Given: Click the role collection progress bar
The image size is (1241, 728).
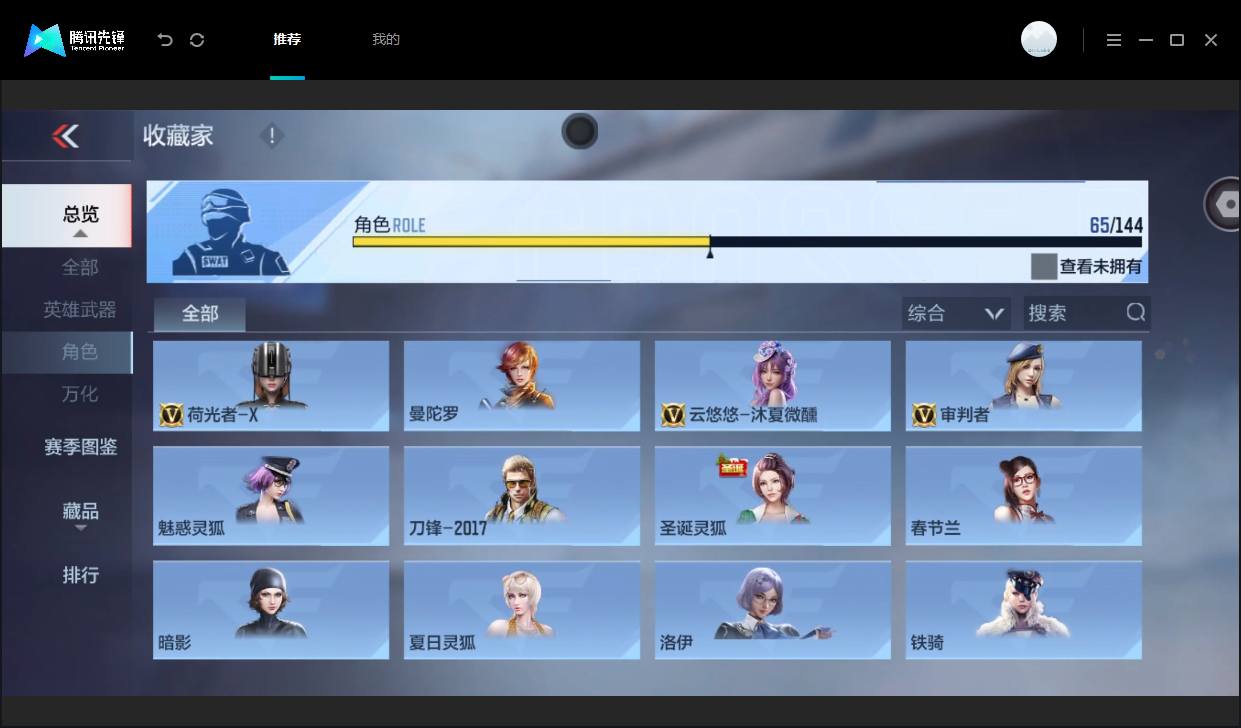Looking at the screenshot, I should pyautogui.click(x=747, y=241).
